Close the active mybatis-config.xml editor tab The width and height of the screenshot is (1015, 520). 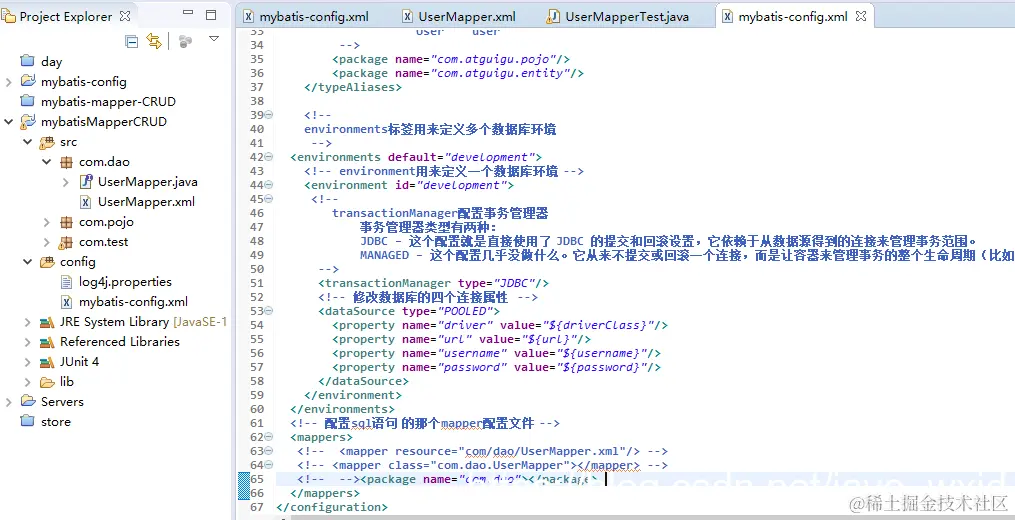click(861, 17)
